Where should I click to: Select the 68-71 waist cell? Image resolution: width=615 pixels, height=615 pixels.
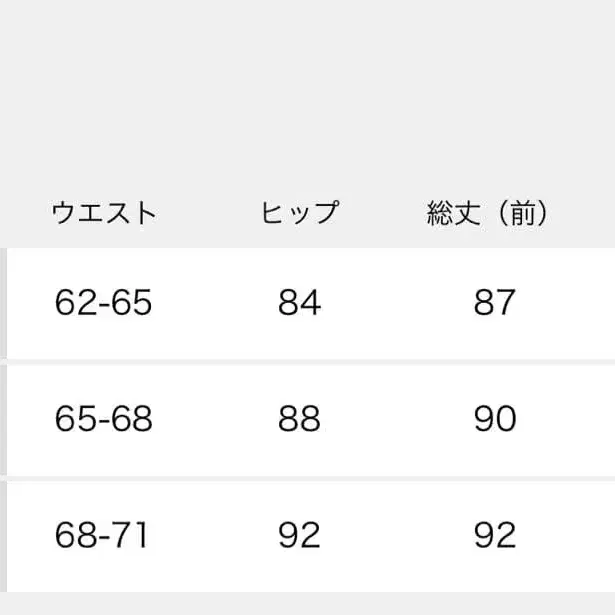click(x=101, y=534)
